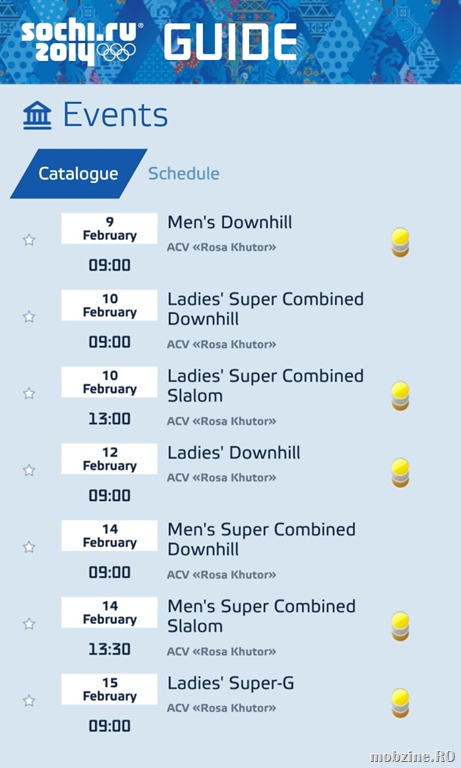The width and height of the screenshot is (461, 768).
Task: Toggle favorite star for Men's Downhill
Action: [29, 240]
